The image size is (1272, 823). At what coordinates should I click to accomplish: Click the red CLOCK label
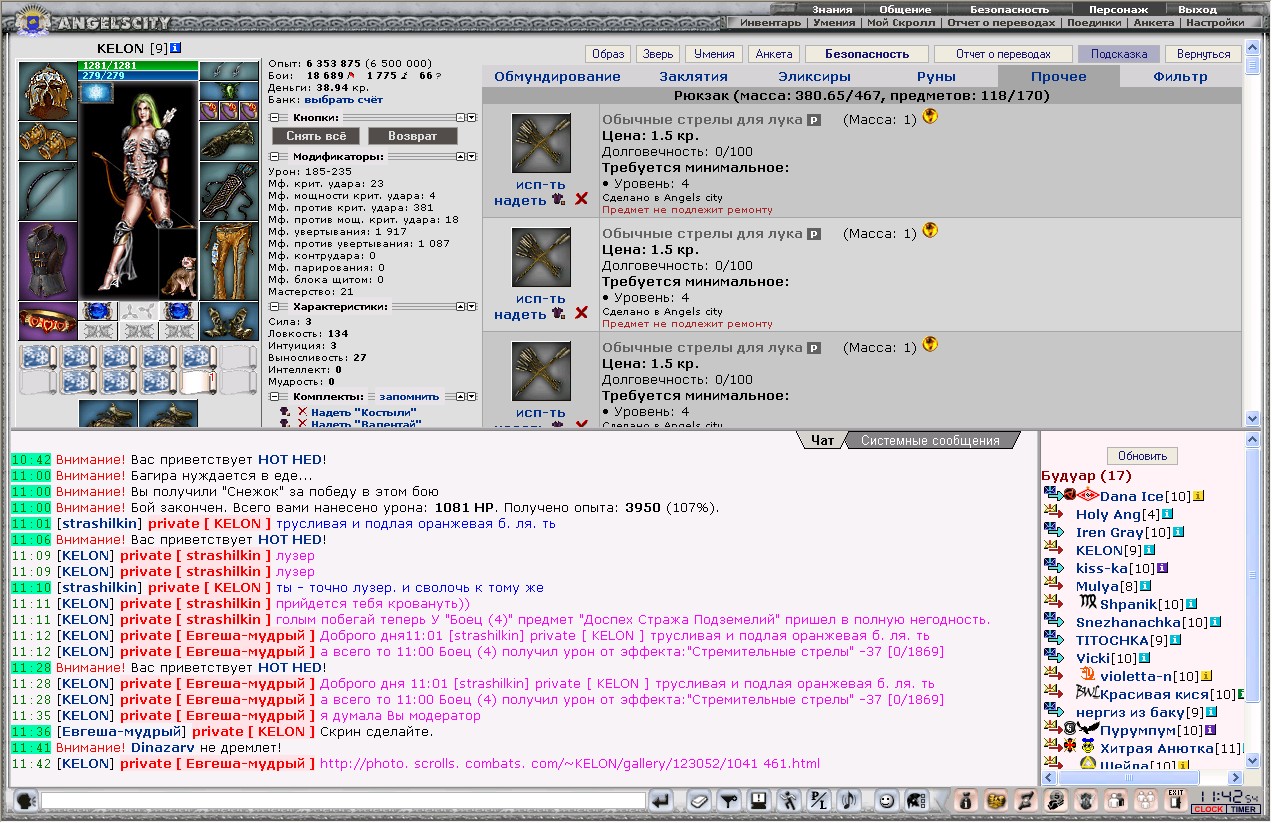(1208, 809)
